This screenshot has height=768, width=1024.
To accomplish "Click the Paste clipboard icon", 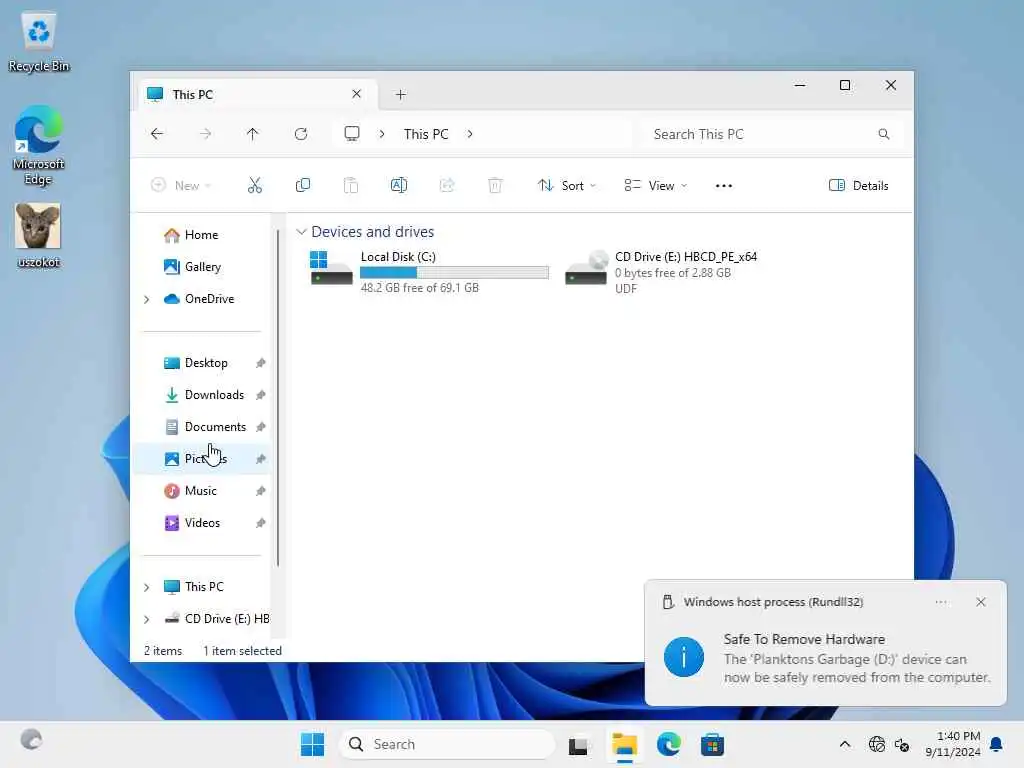I will (351, 185).
